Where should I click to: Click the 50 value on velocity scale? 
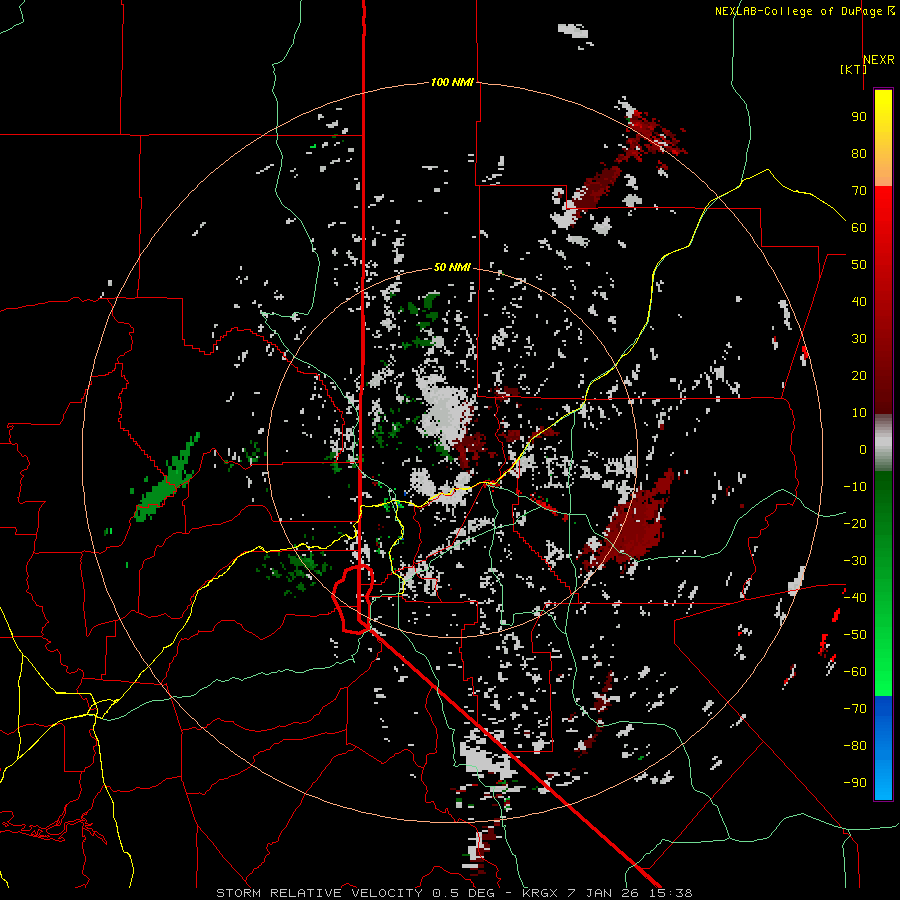859,265
